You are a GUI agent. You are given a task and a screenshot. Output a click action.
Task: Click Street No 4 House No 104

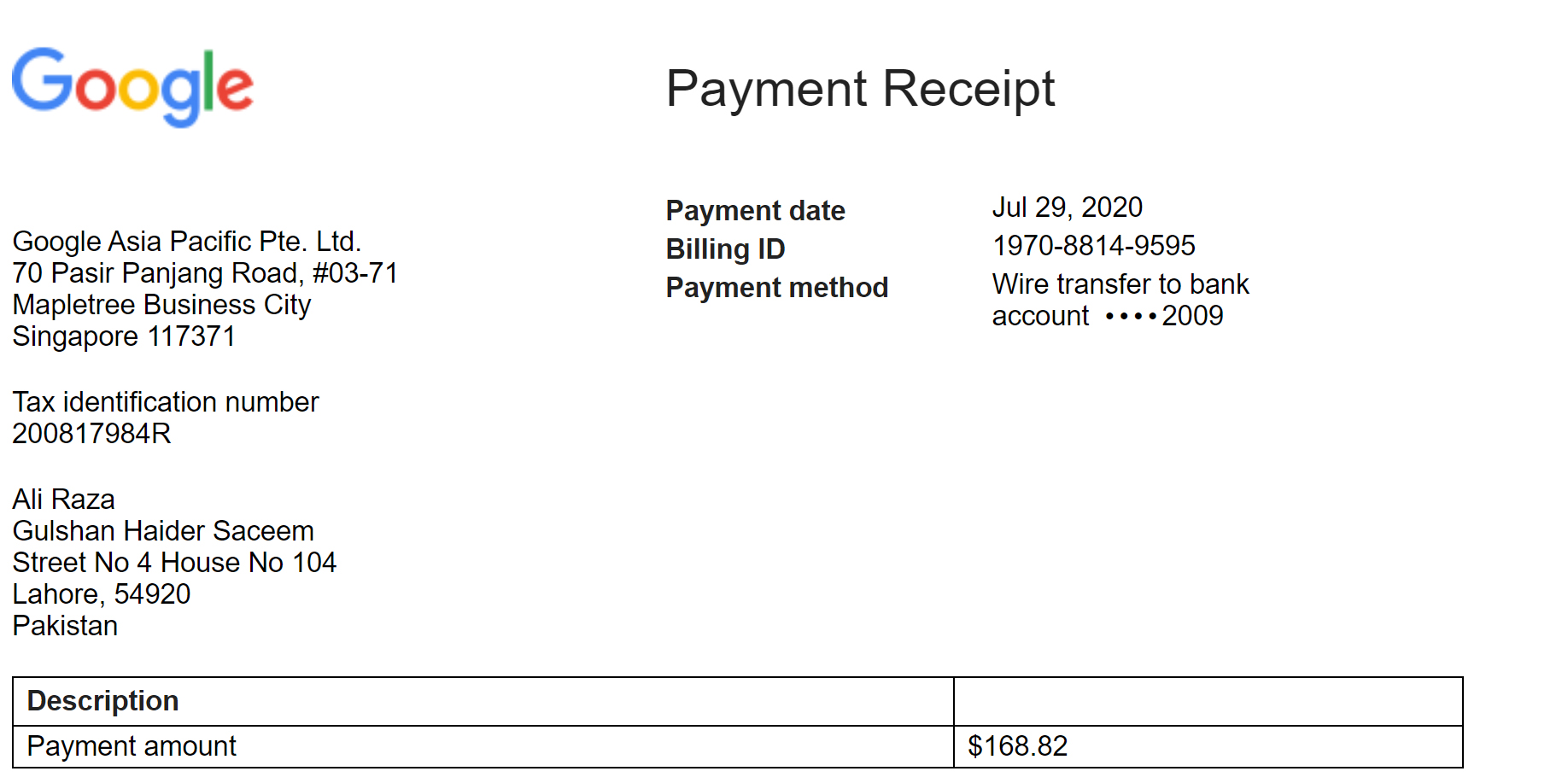pyautogui.click(x=174, y=563)
